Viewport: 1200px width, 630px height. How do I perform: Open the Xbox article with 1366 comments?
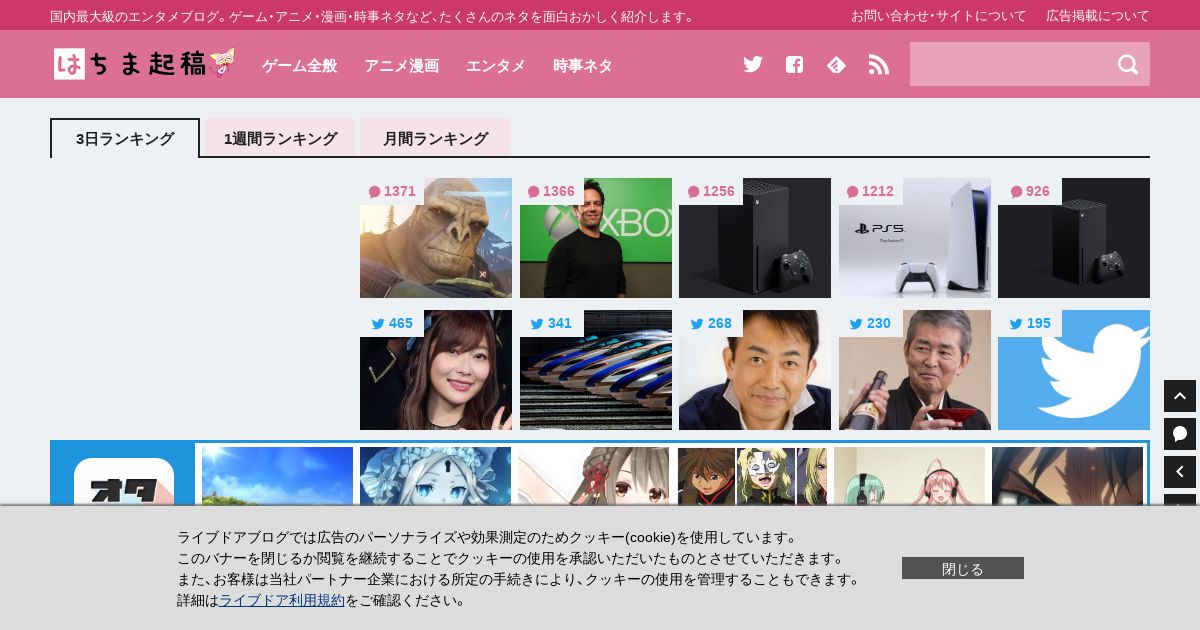(596, 238)
